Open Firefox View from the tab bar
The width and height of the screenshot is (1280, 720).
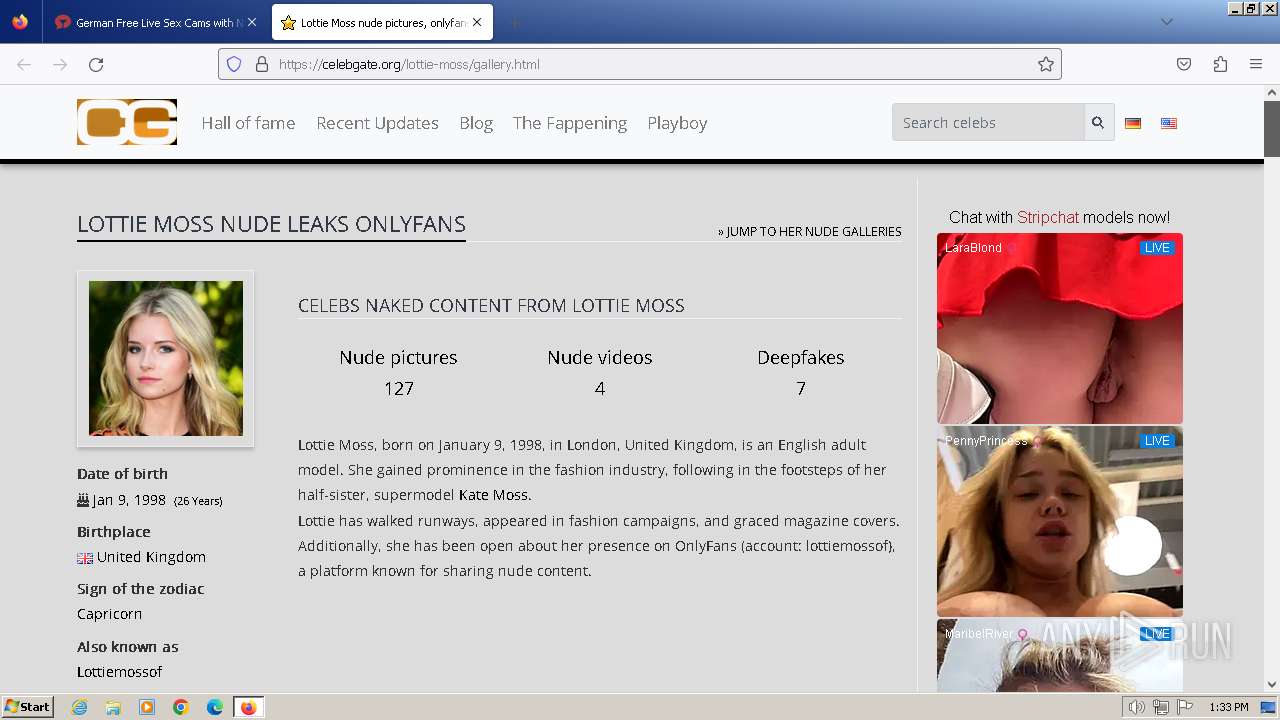(x=20, y=22)
